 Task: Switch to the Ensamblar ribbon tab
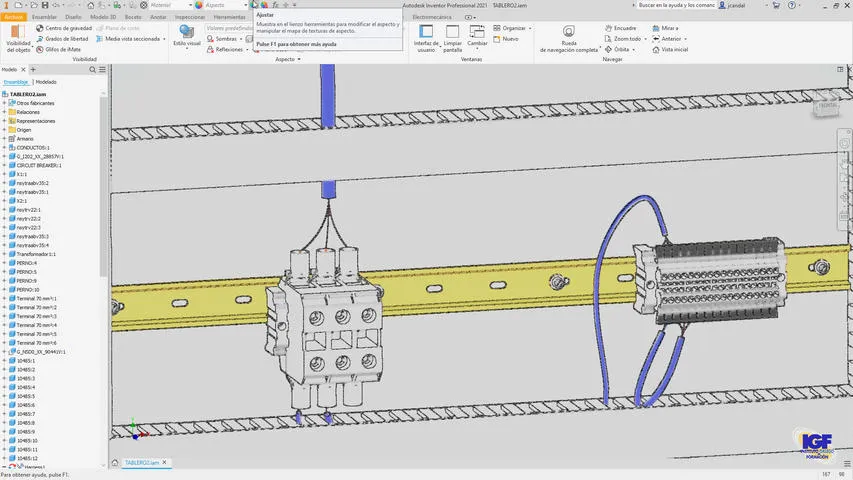tap(44, 17)
